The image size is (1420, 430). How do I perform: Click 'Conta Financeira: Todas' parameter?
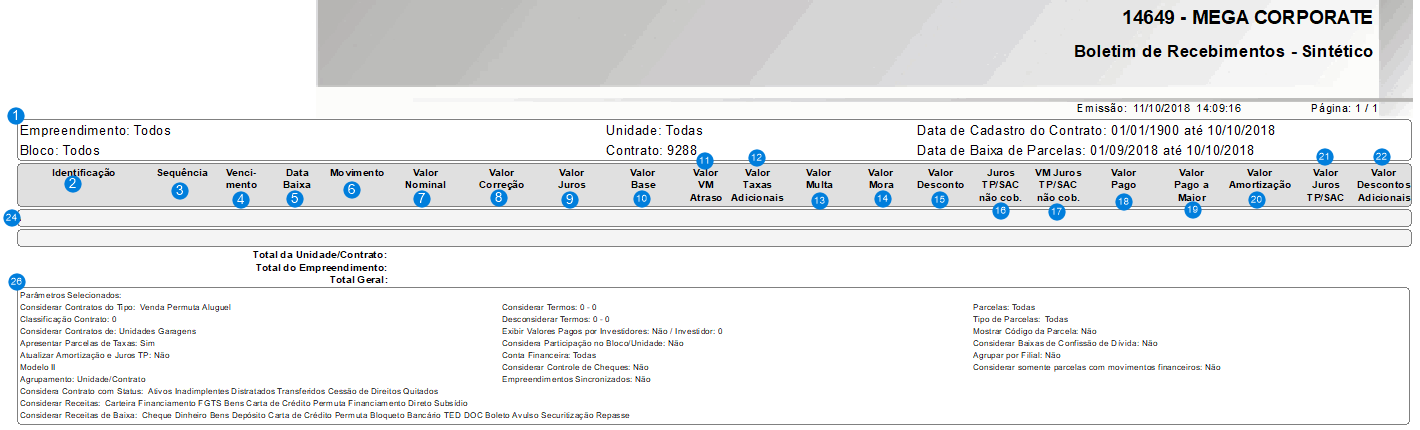[549, 355]
